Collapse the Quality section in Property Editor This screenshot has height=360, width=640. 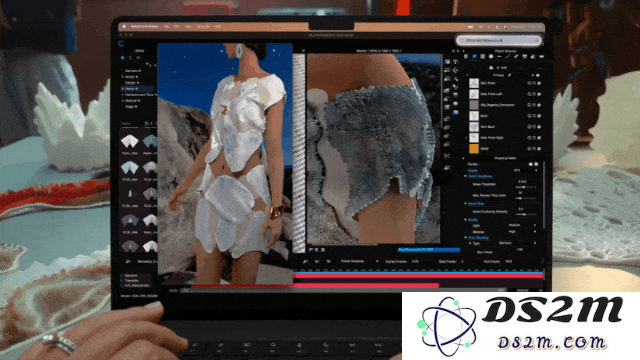point(466,220)
